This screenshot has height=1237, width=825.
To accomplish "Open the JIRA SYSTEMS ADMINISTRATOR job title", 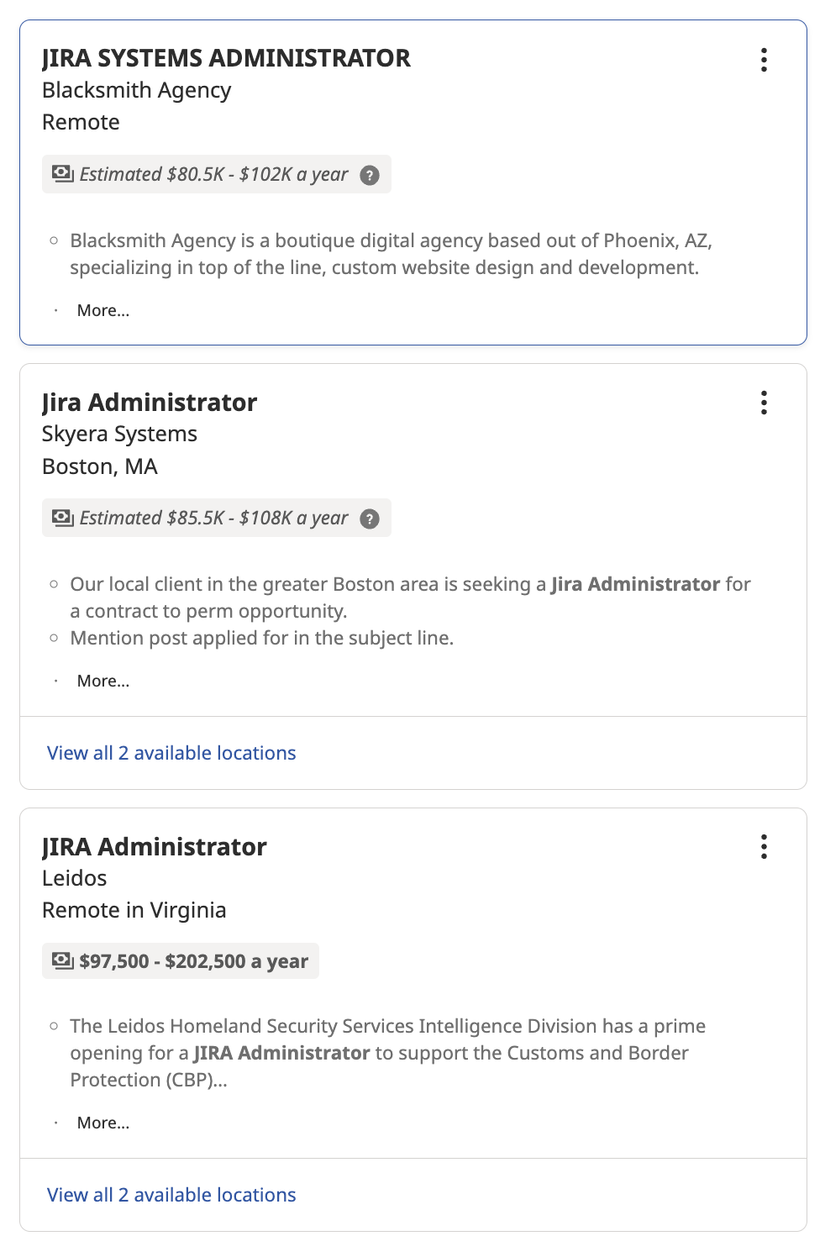I will 226,58.
